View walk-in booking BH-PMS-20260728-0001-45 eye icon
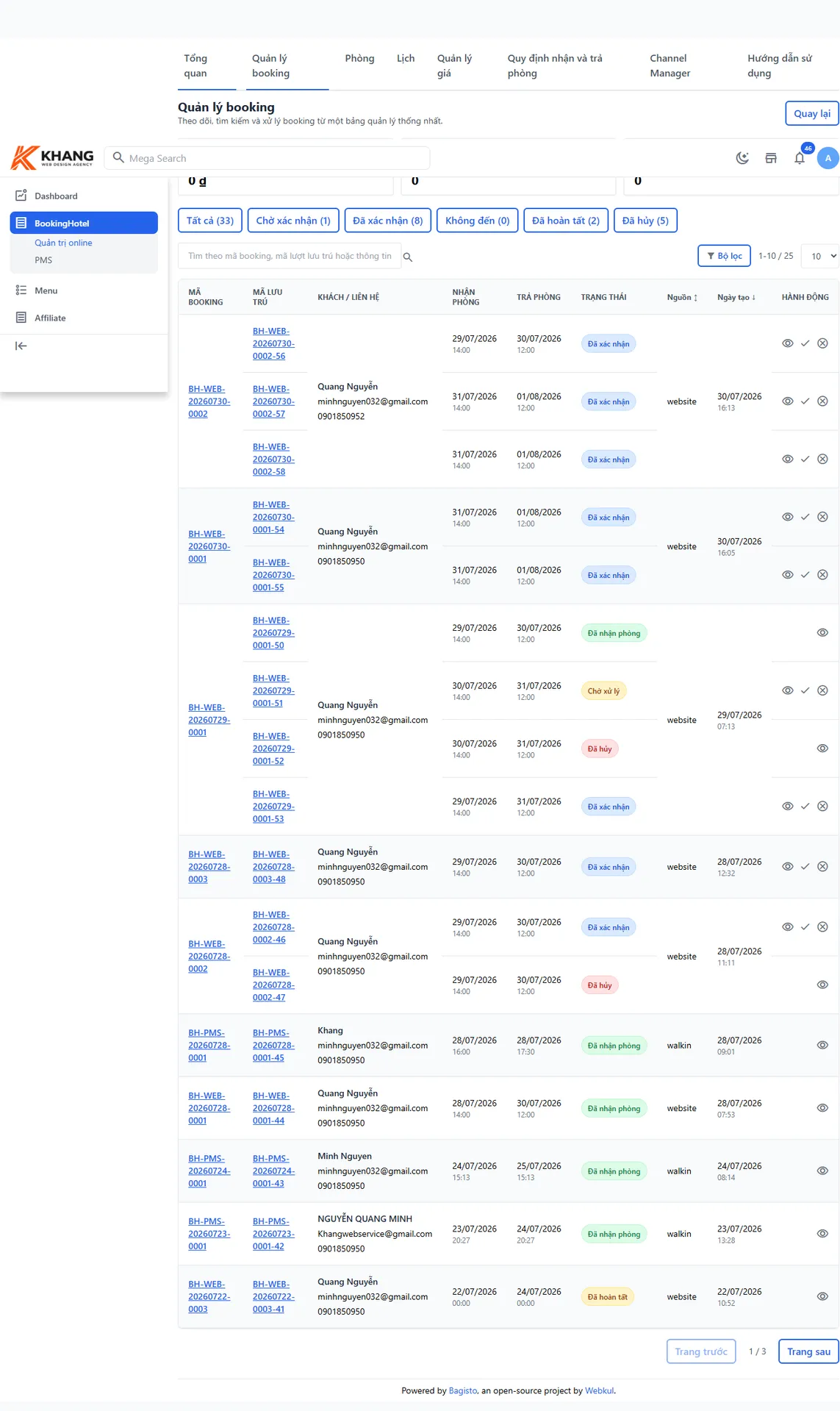Image resolution: width=840 pixels, height=1411 pixels. tap(822, 1045)
